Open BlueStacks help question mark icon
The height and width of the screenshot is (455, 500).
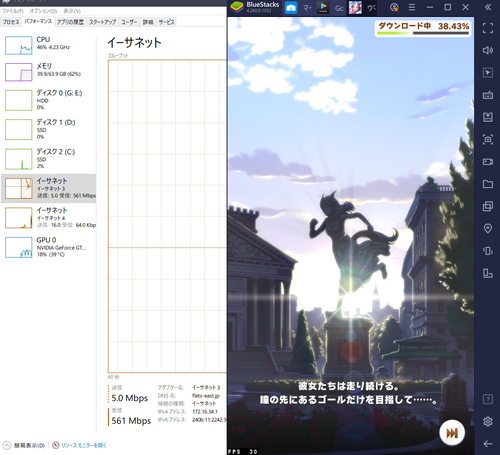point(488,399)
